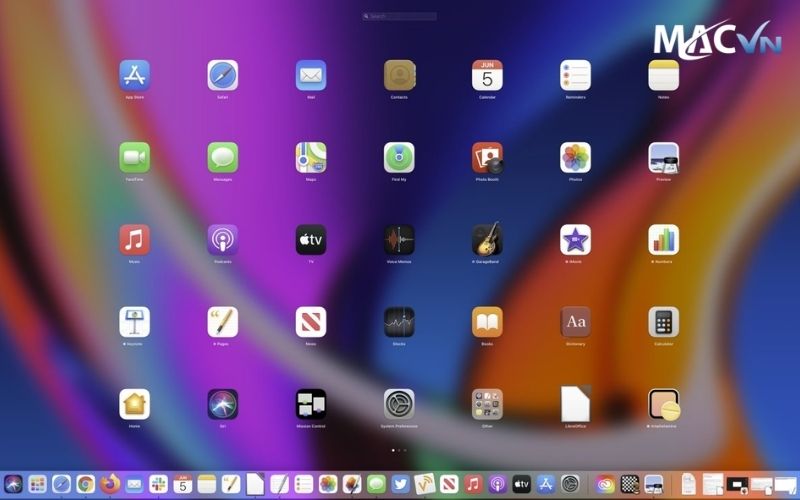This screenshot has width=800, height=500.
Task: Launch LibreOffice from the Launchpad grid
Action: 576,404
